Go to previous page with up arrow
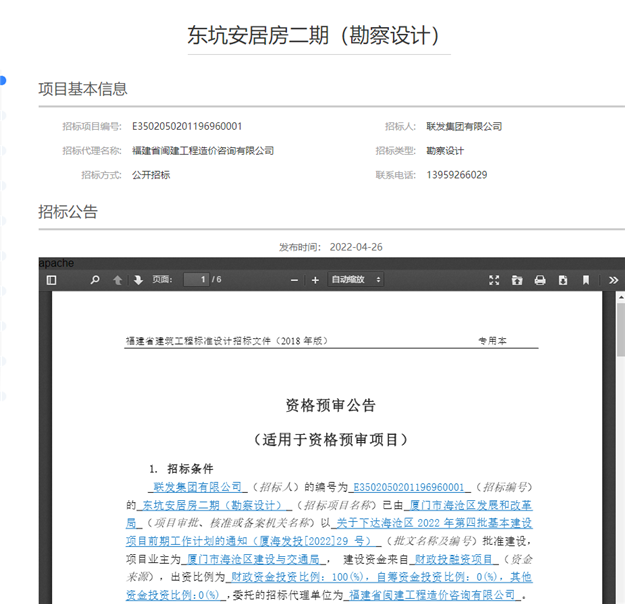 coord(117,280)
